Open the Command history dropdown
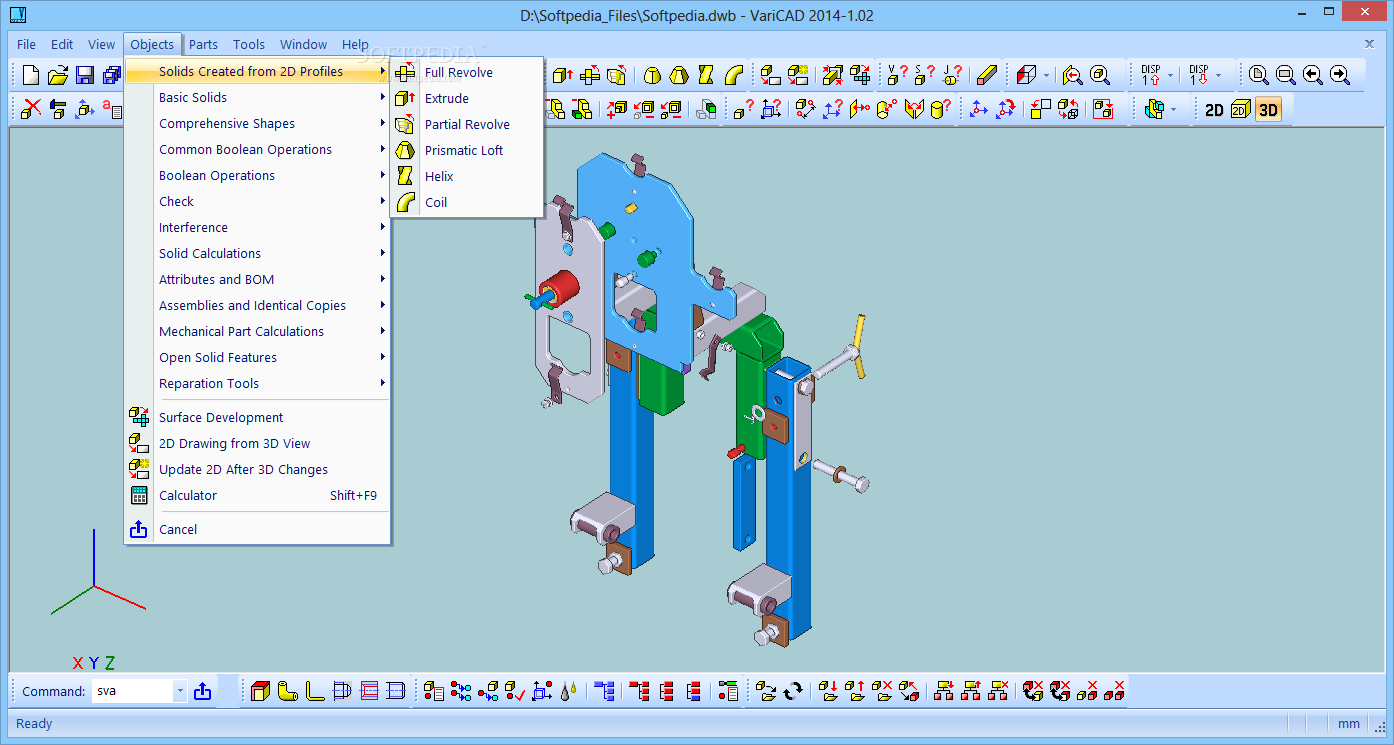Viewport: 1394px width, 745px height. pos(180,691)
